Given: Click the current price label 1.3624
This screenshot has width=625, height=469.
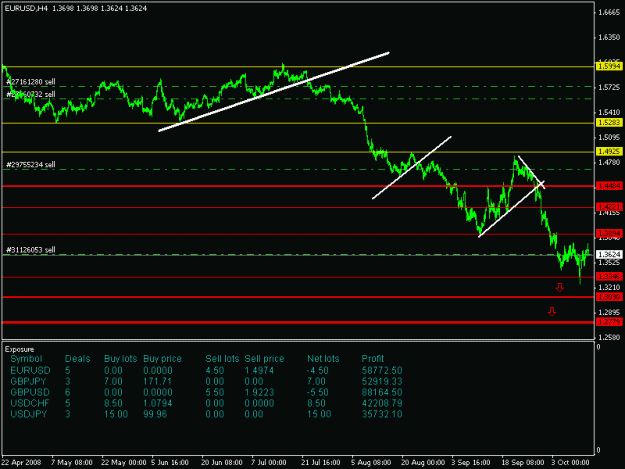Looking at the screenshot, I should tap(609, 254).
